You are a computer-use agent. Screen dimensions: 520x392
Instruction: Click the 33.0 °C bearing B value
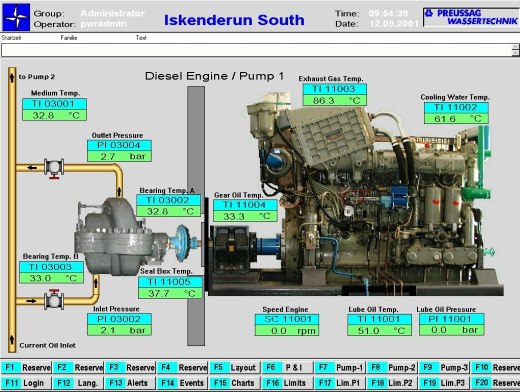pyautogui.click(x=51, y=278)
